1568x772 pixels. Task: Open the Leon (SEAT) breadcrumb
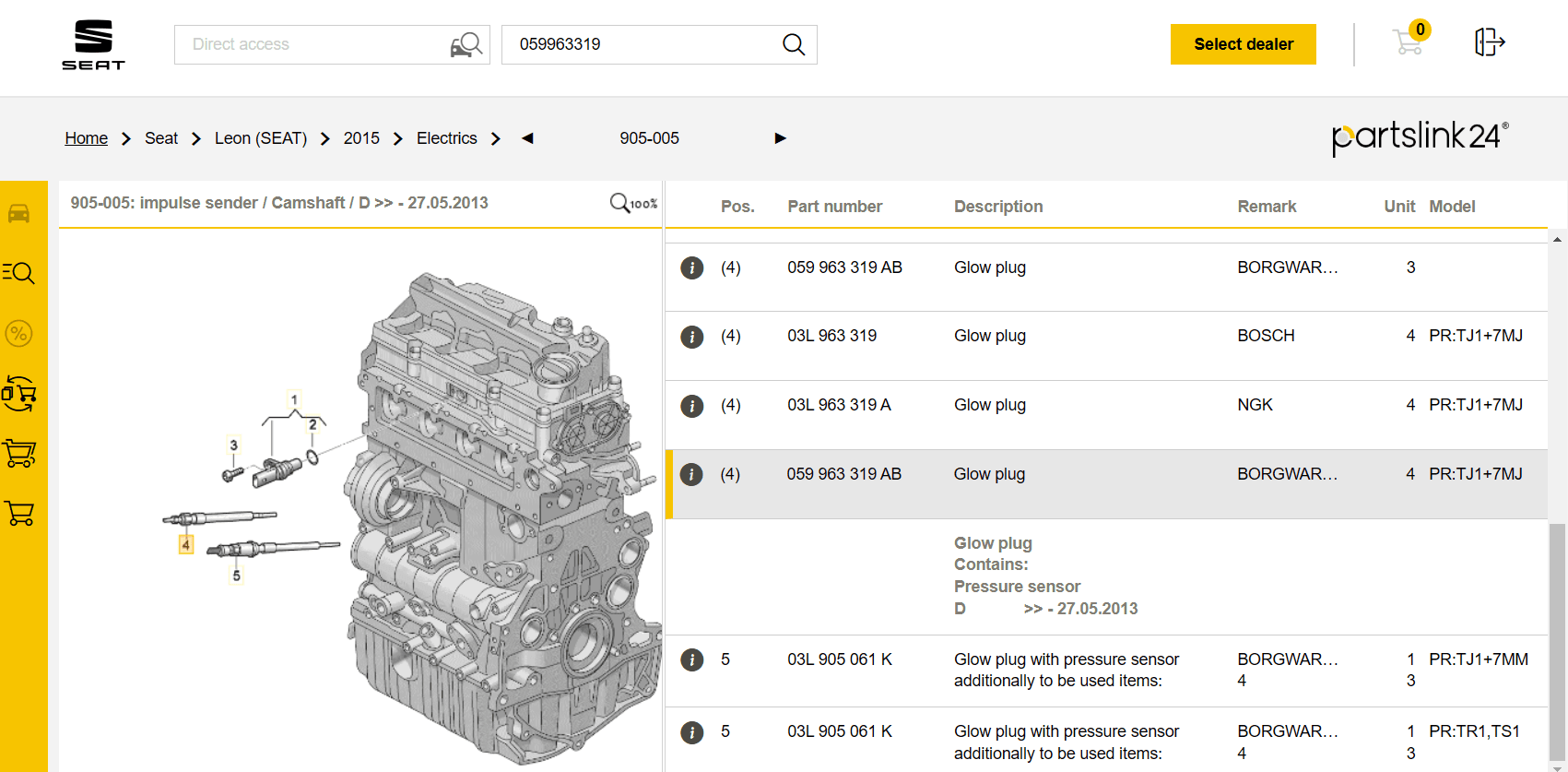(x=261, y=138)
